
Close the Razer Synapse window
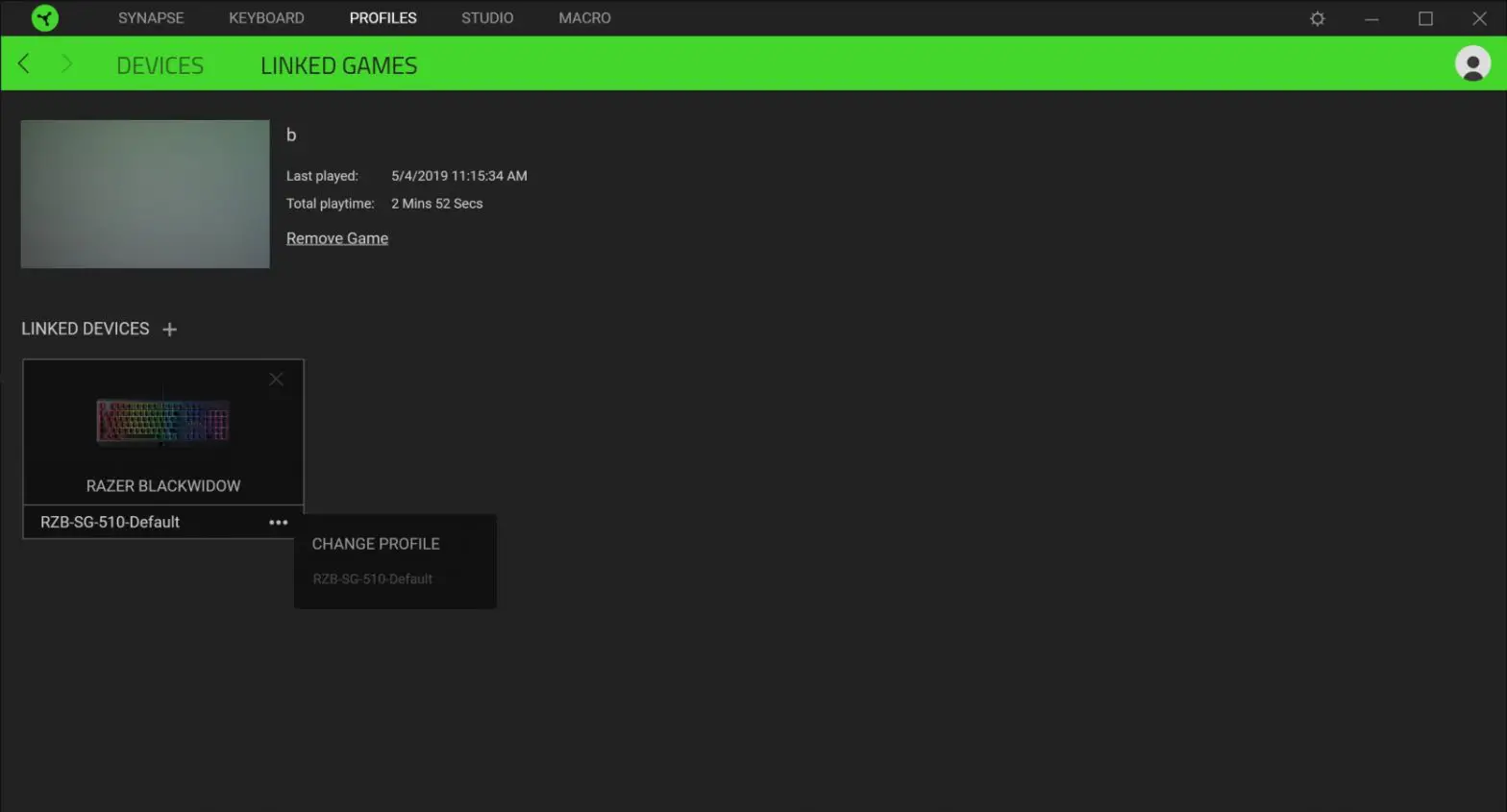(x=1479, y=18)
